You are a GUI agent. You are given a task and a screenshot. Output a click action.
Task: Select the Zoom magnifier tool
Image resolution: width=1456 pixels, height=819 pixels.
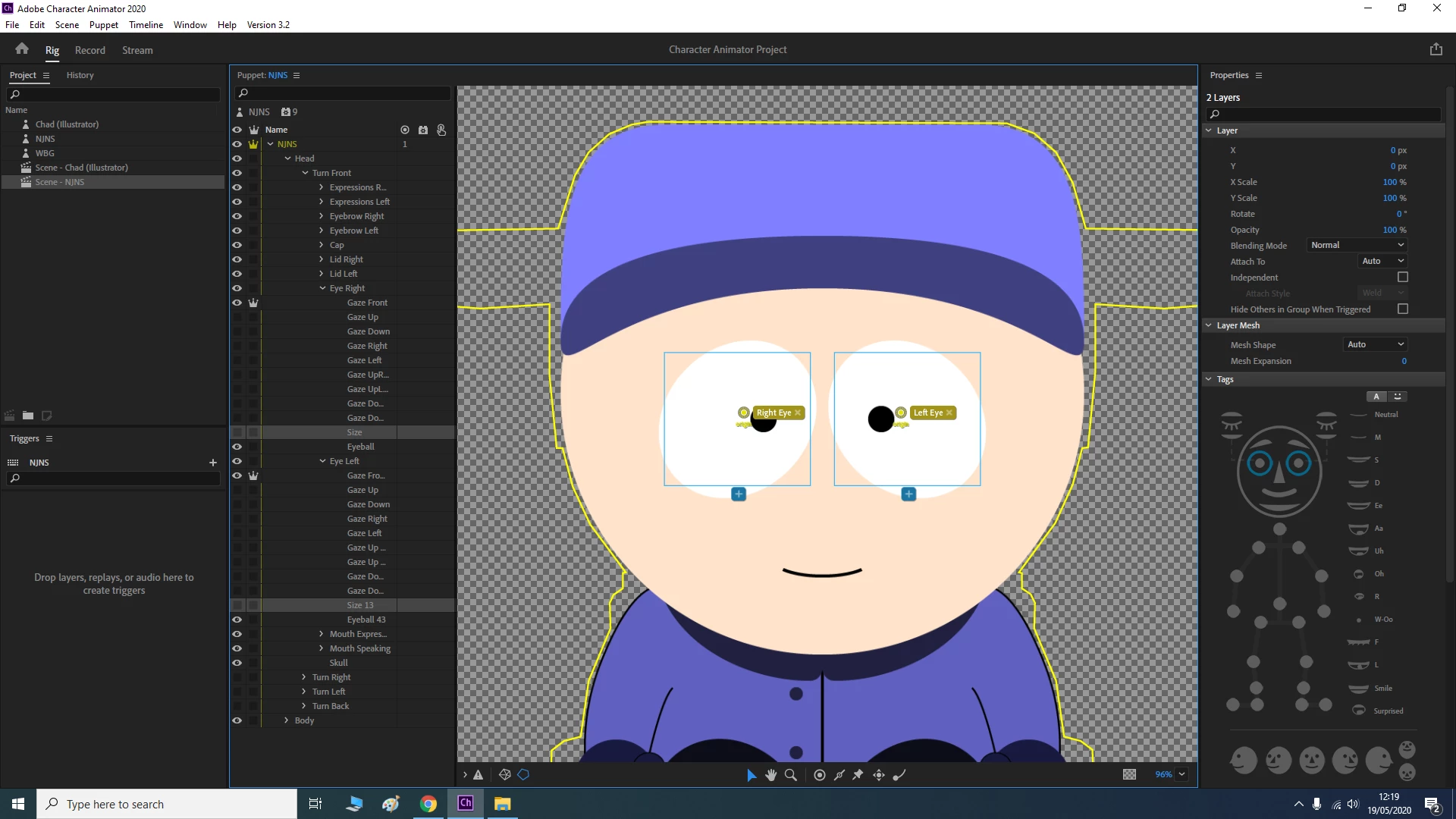point(791,774)
